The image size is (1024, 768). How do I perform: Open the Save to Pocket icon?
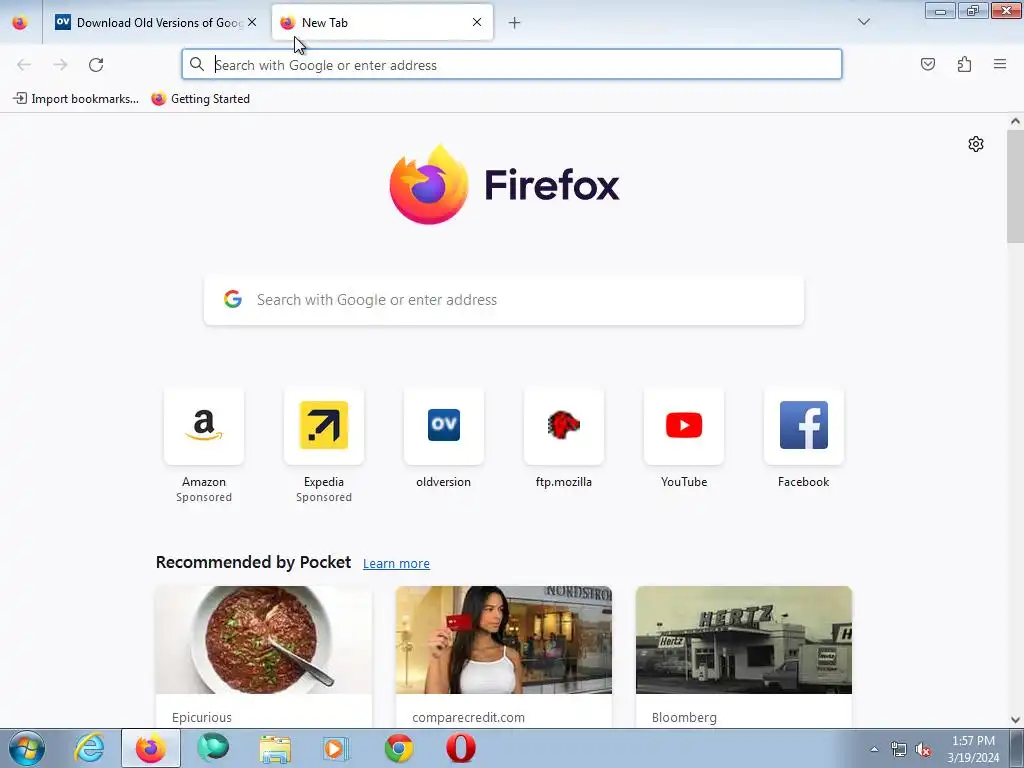click(x=927, y=64)
